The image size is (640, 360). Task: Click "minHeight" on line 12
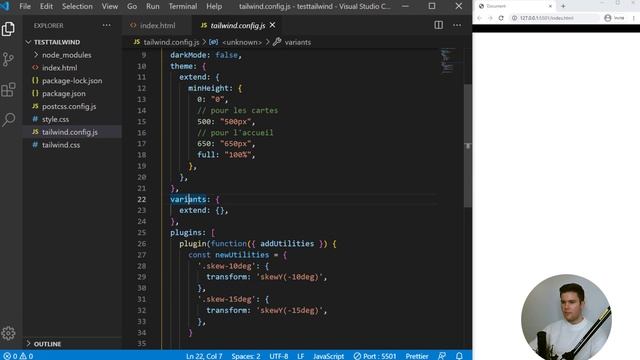[x=208, y=88]
